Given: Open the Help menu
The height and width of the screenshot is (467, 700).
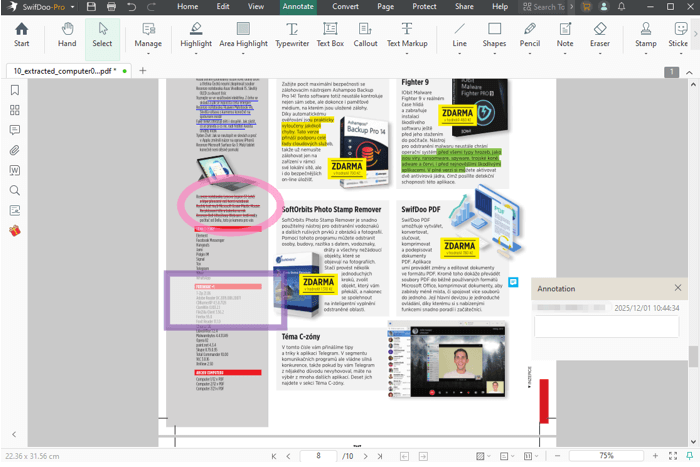Looking at the screenshot, I should (500, 7).
